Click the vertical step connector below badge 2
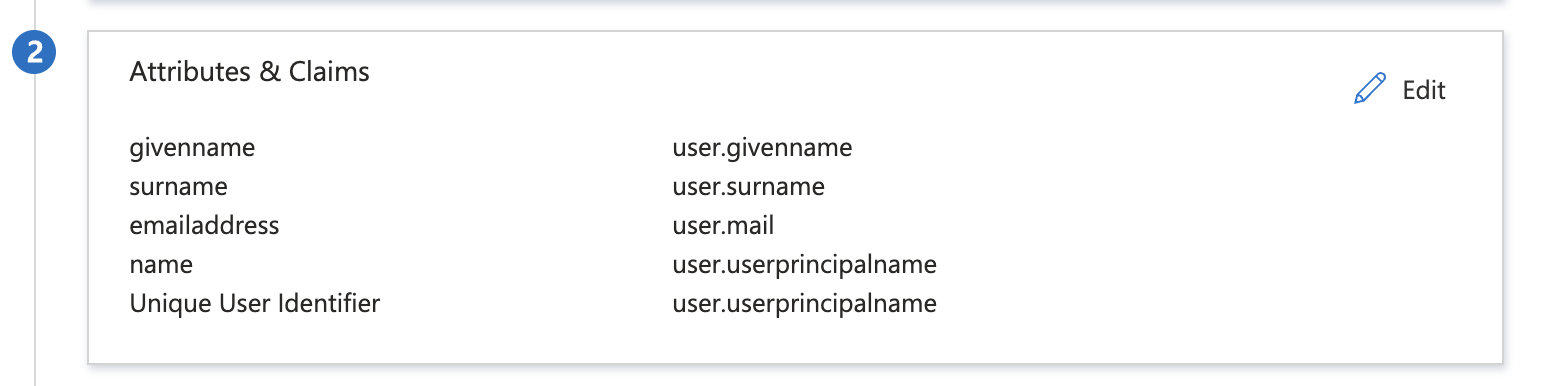Image resolution: width=1558 pixels, height=386 pixels. click(x=35, y=230)
